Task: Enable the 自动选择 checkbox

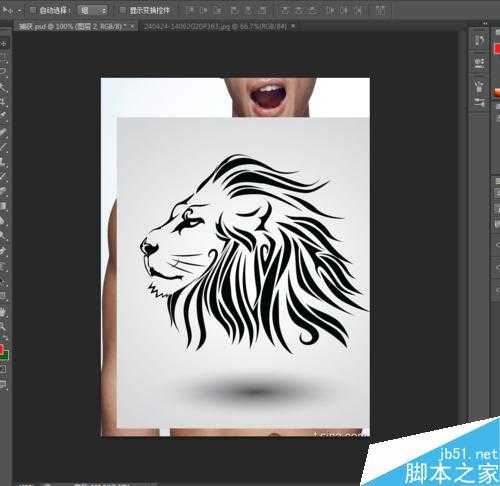Action: pyautogui.click(x=33, y=11)
